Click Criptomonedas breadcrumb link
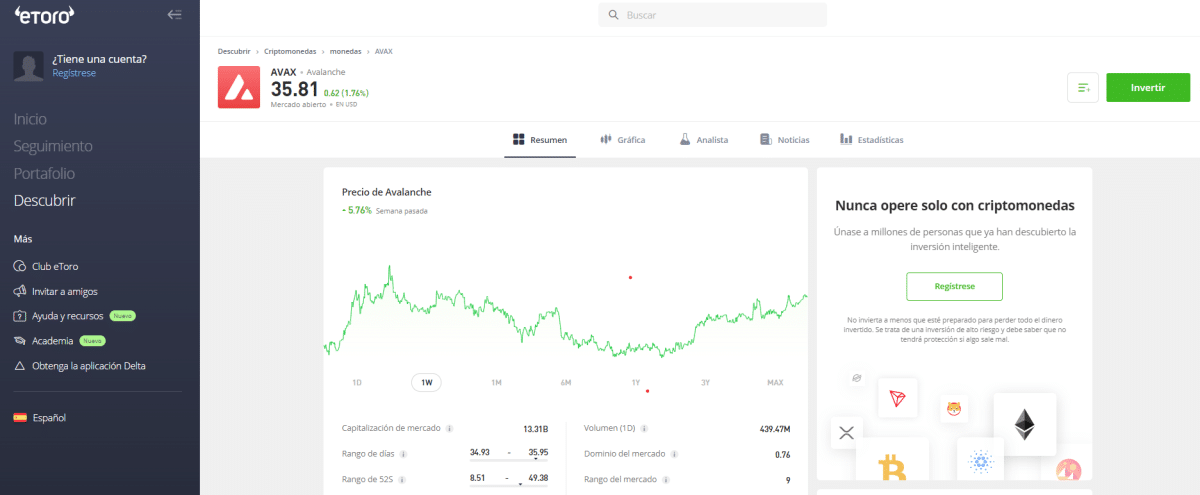This screenshot has height=495, width=1200. (x=291, y=50)
